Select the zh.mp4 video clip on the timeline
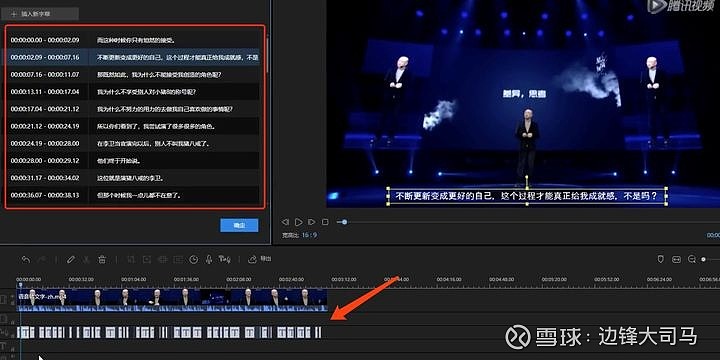 pos(172,300)
